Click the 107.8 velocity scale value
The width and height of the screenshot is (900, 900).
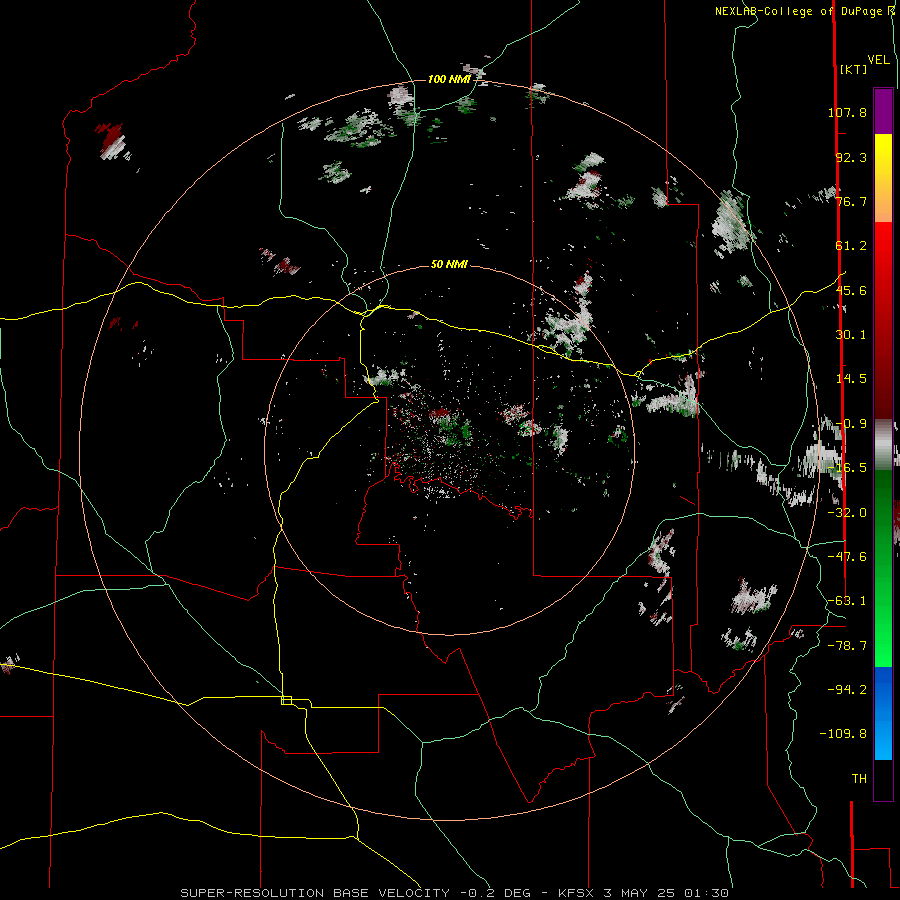(x=847, y=112)
